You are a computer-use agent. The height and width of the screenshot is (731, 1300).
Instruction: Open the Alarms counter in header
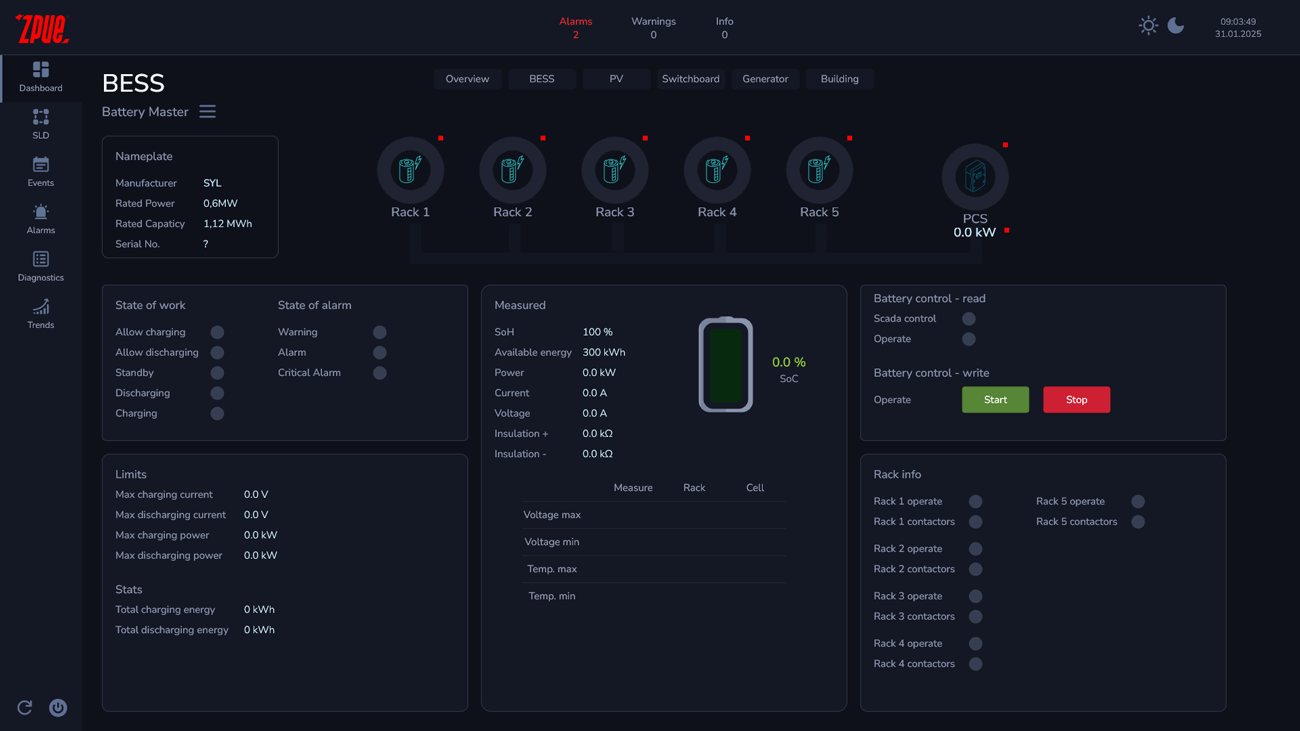pyautogui.click(x=575, y=28)
